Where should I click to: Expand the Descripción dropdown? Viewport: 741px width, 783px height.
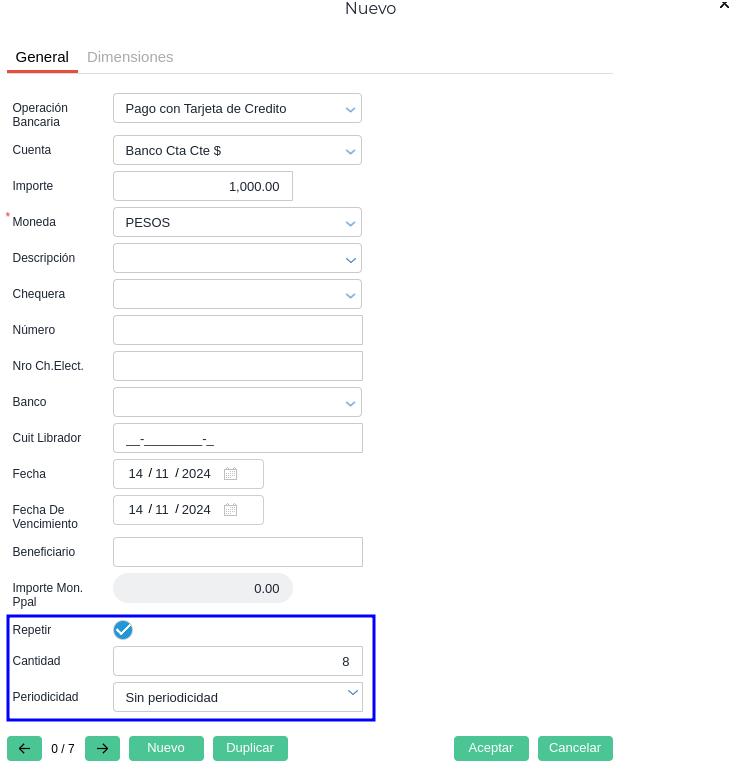(x=350, y=259)
